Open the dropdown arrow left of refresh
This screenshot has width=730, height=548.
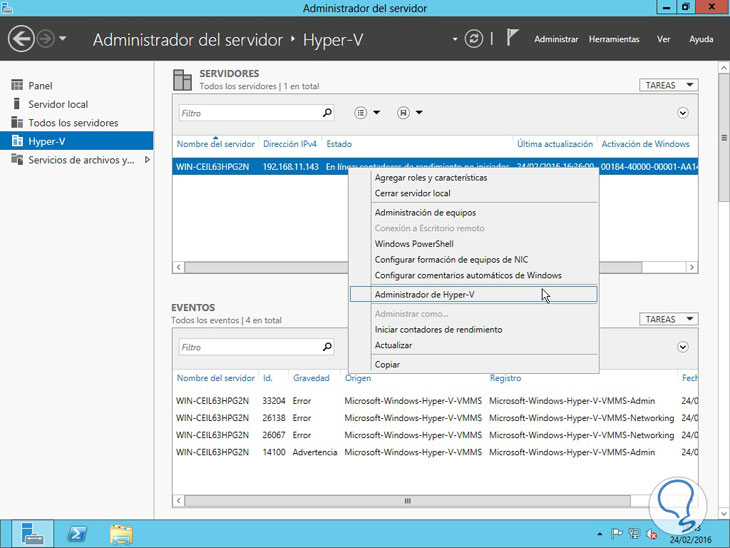click(x=455, y=39)
